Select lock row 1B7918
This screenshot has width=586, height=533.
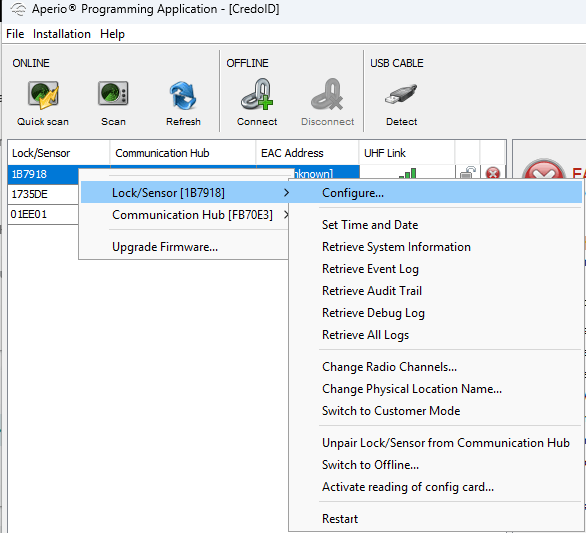click(43, 174)
